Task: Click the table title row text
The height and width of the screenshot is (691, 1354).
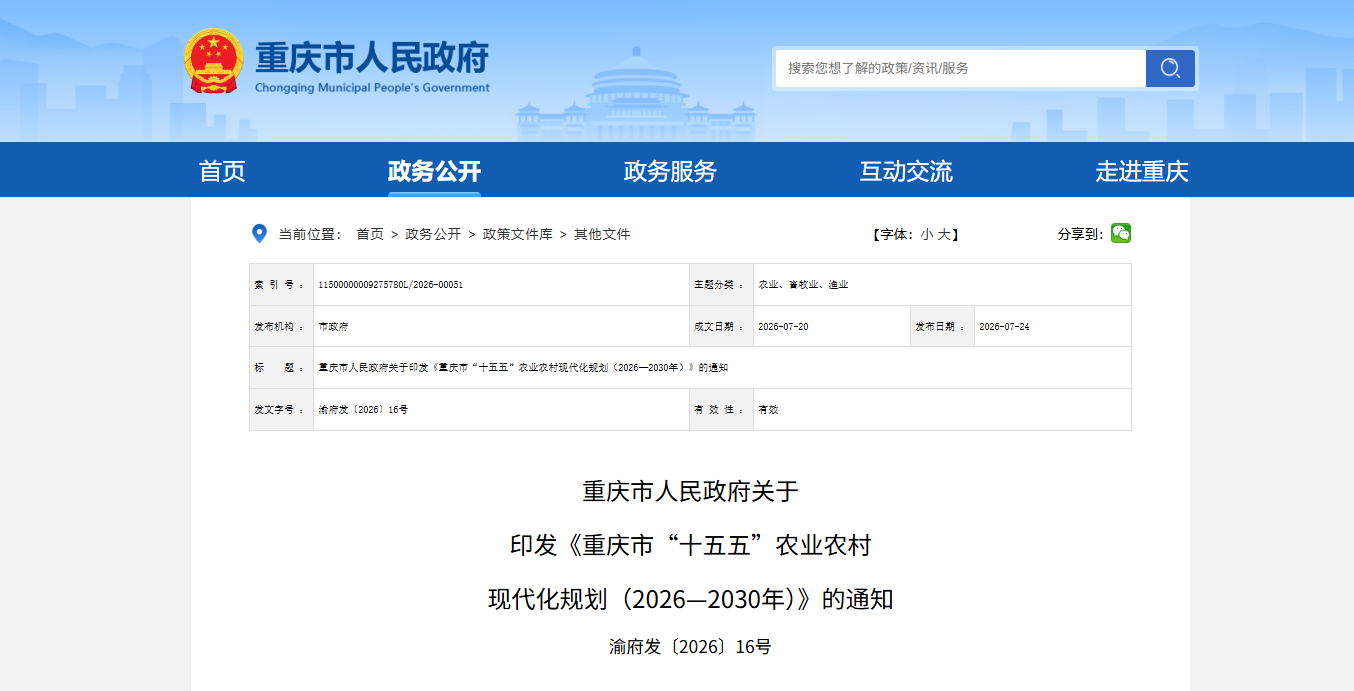Action: pos(523,368)
